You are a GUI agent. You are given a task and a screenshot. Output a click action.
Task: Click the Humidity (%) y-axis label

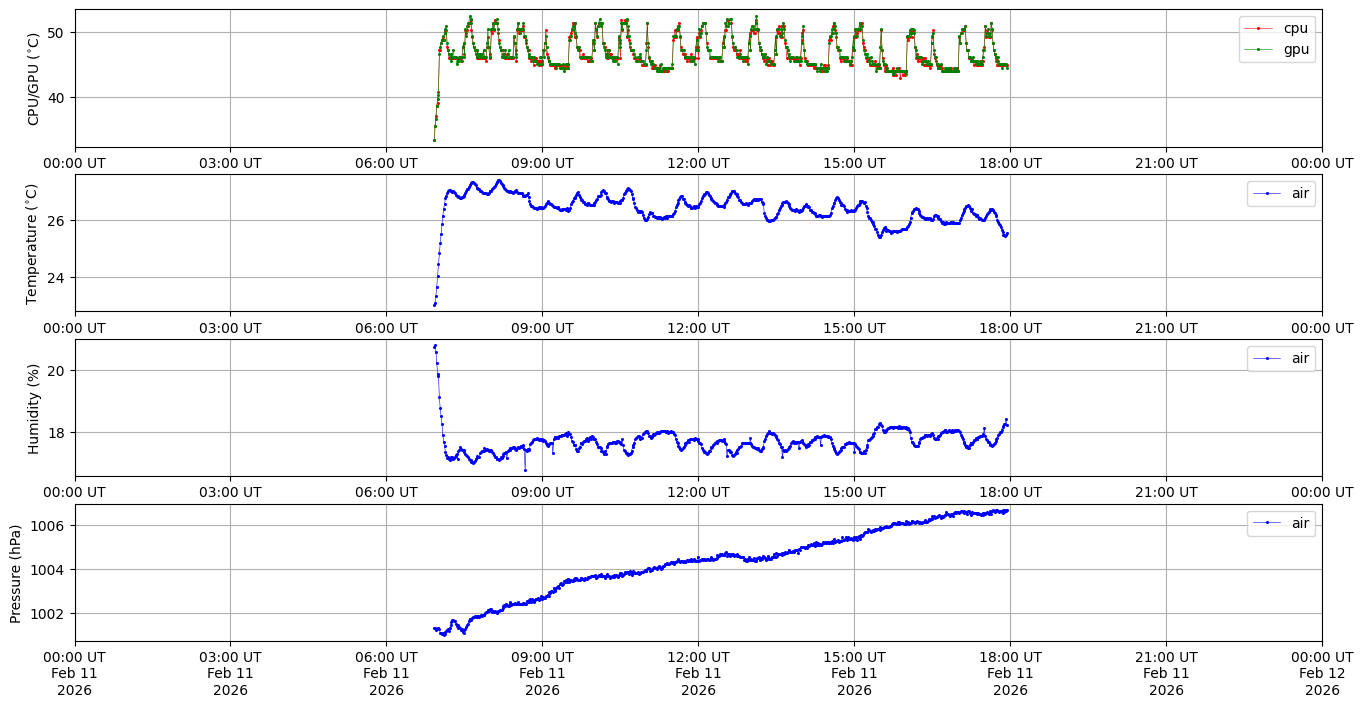tap(34, 408)
